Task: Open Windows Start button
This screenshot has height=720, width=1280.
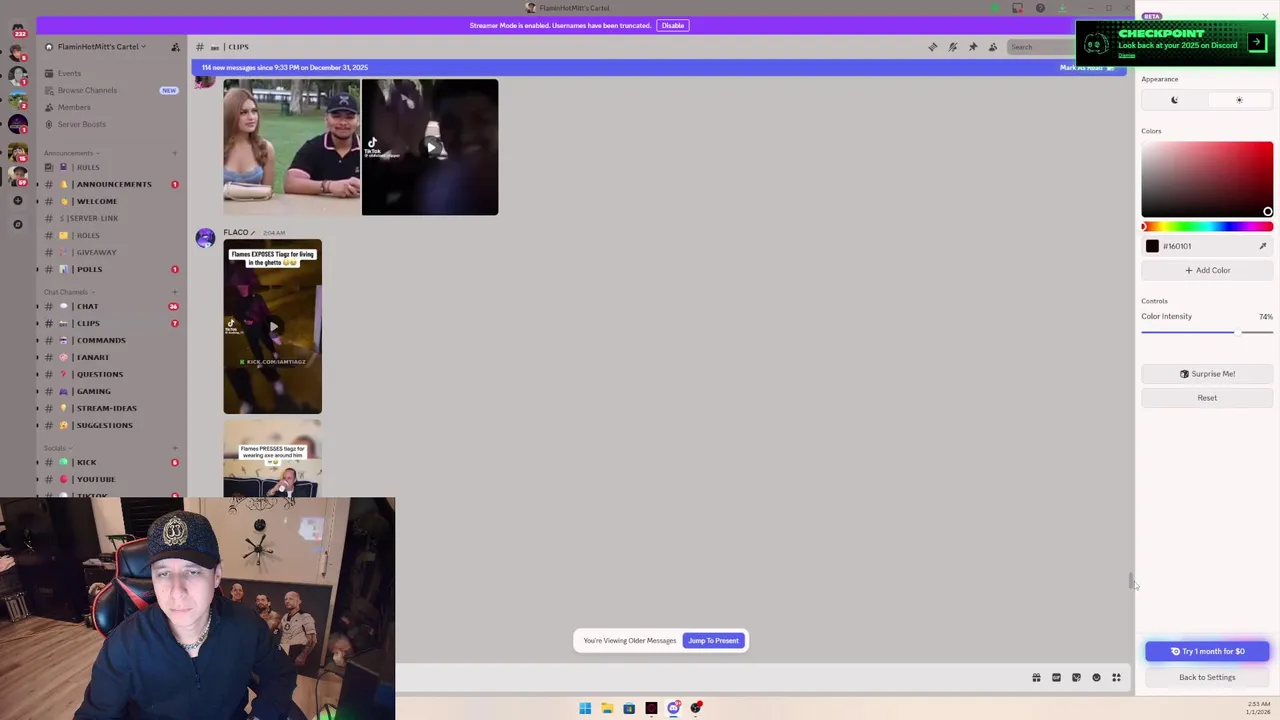Action: pos(585,709)
